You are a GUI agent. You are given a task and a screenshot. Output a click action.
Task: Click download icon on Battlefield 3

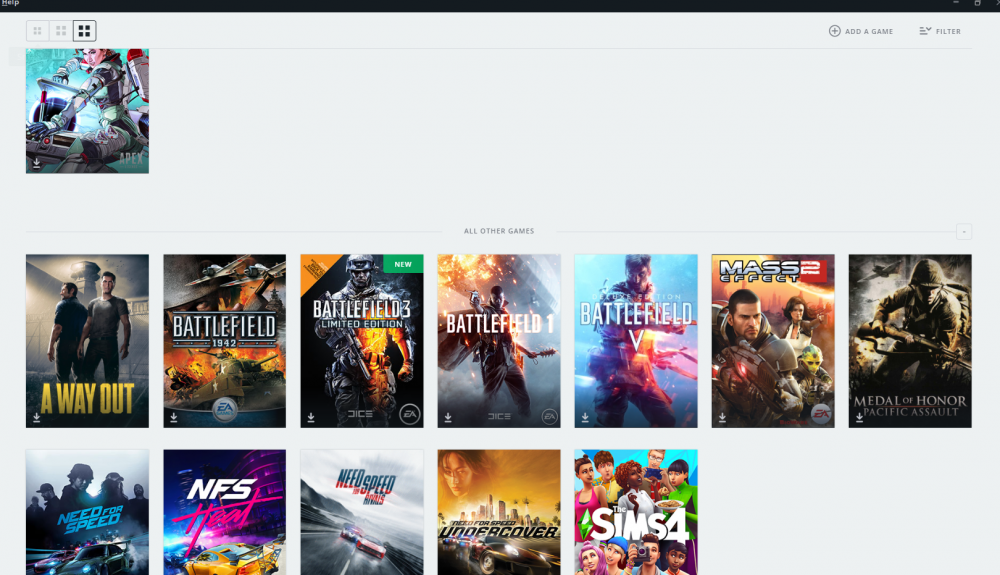(311, 418)
